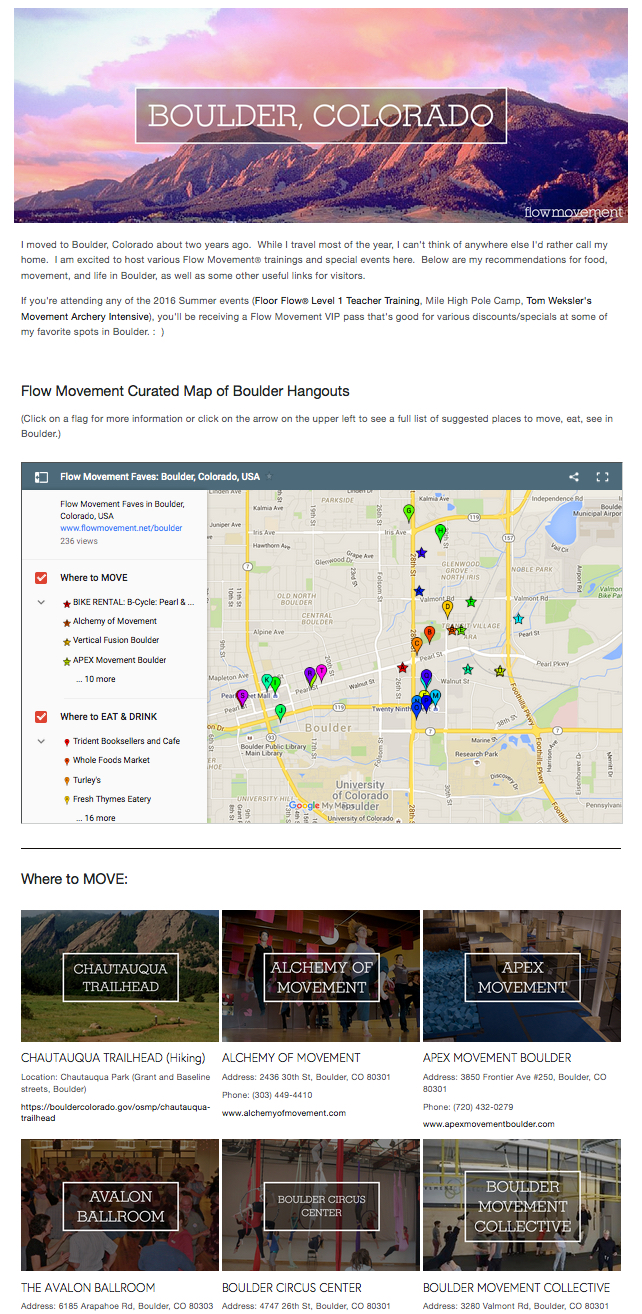Select the teal star near Walnut St
The image size is (642, 1314).
467,669
